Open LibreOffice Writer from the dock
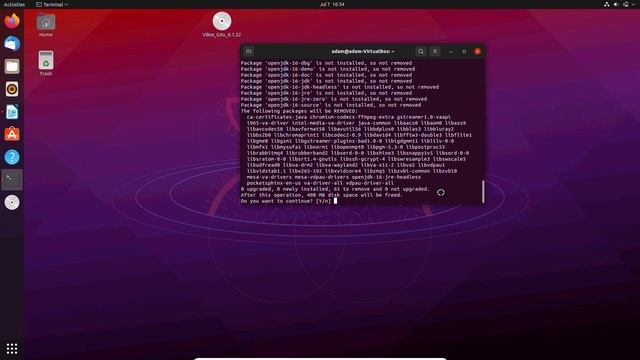 pyautogui.click(x=12, y=111)
